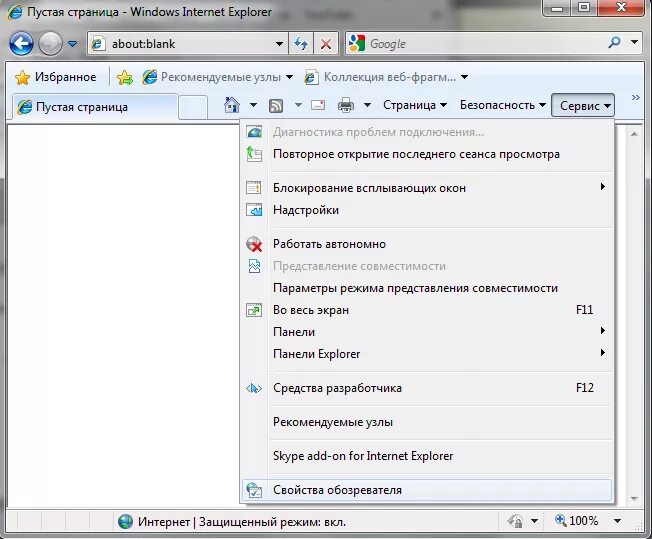Click the reopen last session icon
Image resolution: width=652 pixels, height=539 pixels.
pyautogui.click(x=254, y=154)
